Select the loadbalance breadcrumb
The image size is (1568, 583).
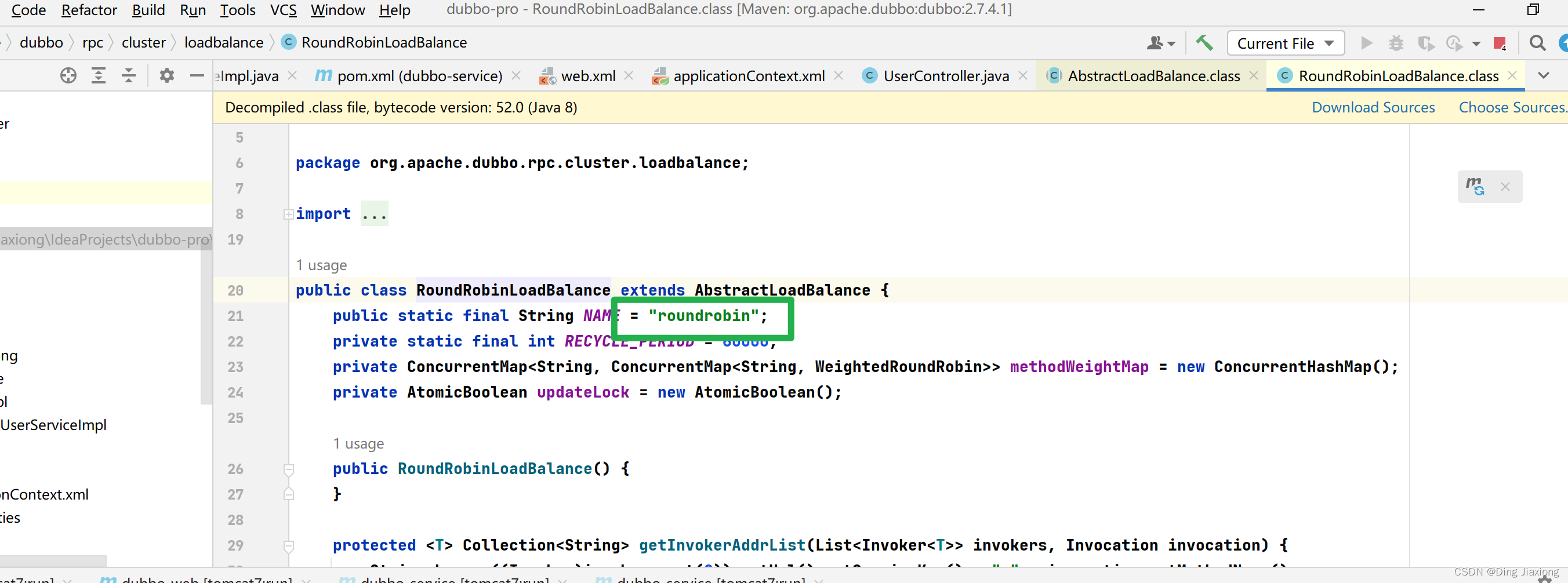[x=224, y=43]
